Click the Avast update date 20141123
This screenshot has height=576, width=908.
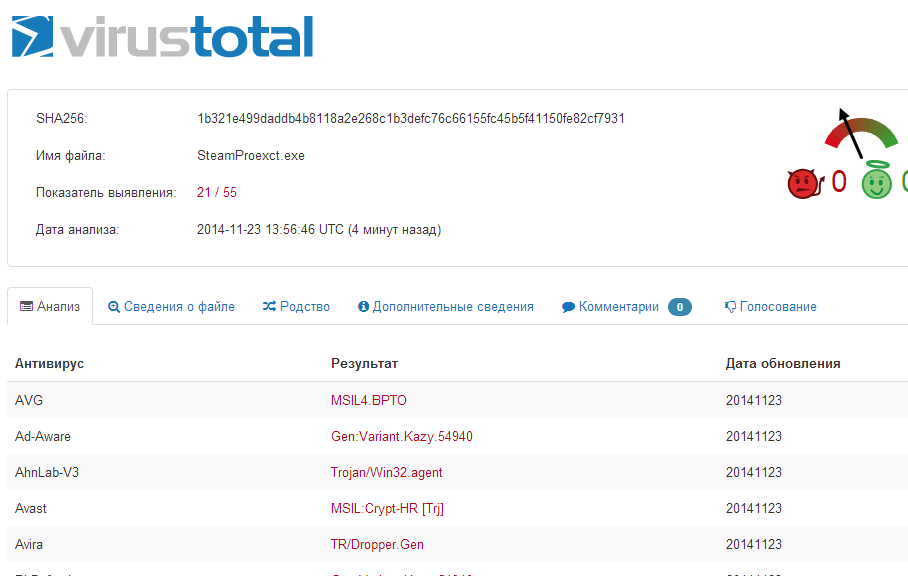754,508
